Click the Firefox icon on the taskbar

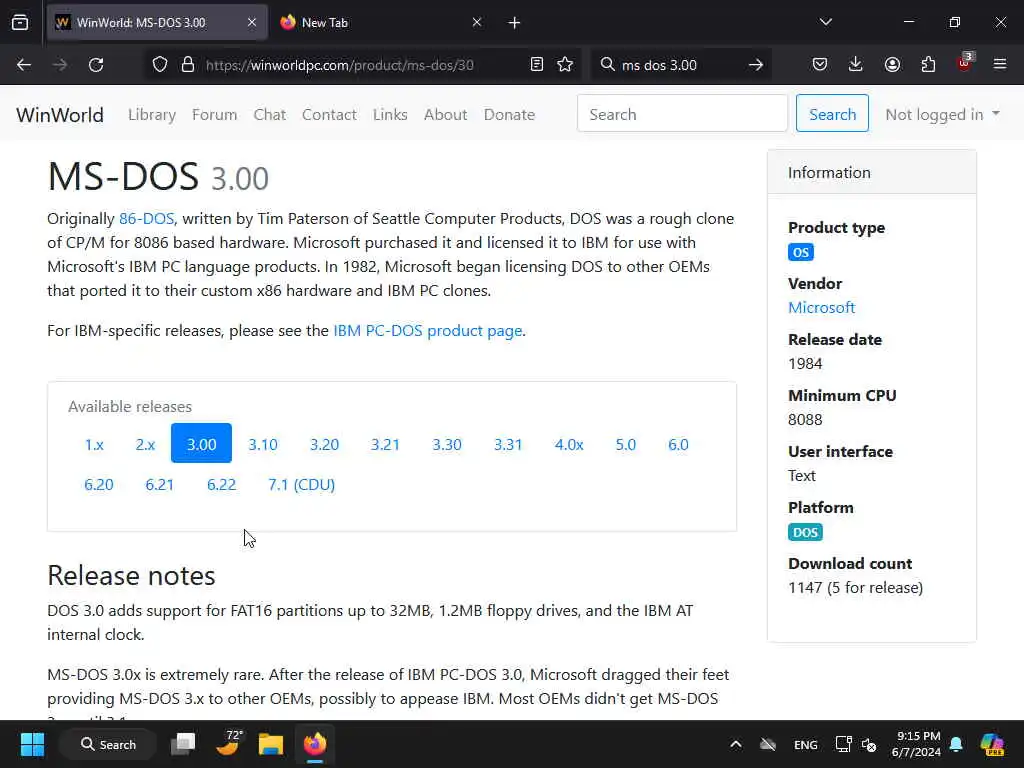click(315, 744)
